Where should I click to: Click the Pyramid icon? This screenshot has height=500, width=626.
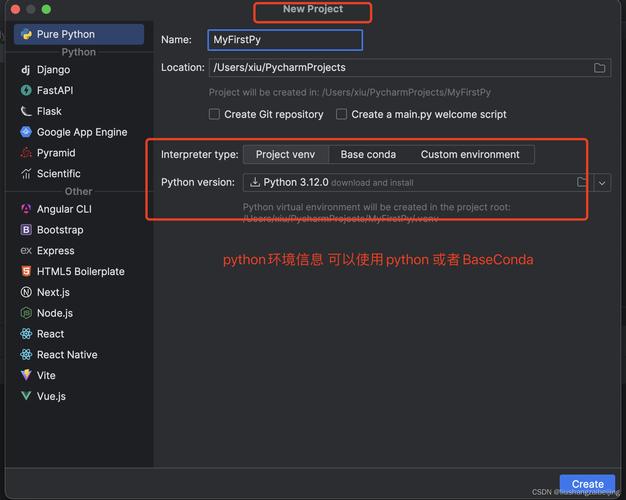26,153
